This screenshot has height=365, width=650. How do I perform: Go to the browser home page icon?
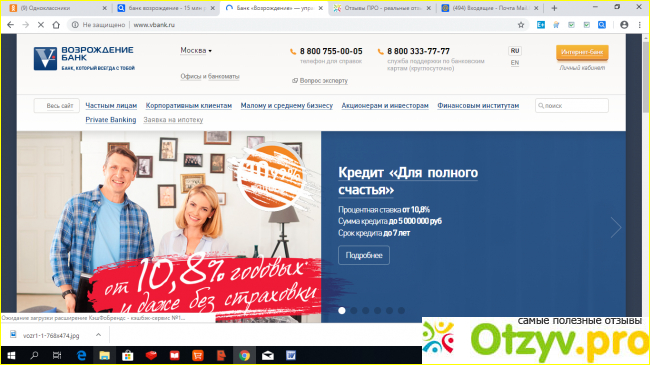56,25
